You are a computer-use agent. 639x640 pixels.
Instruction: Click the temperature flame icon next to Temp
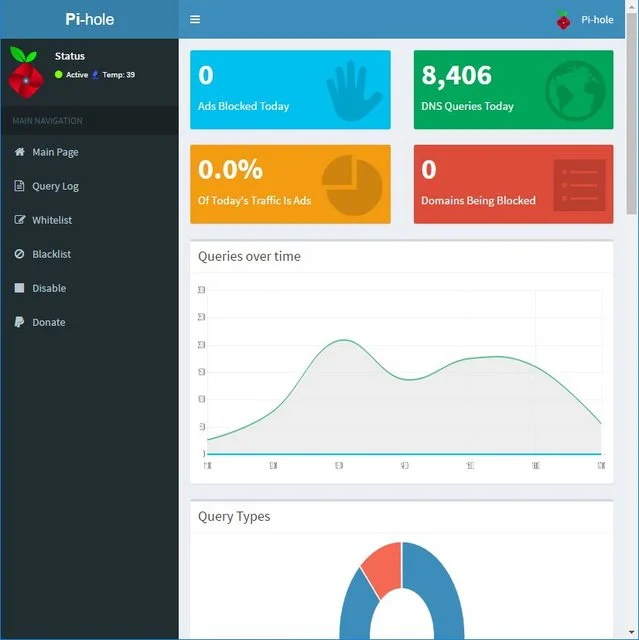95,74
